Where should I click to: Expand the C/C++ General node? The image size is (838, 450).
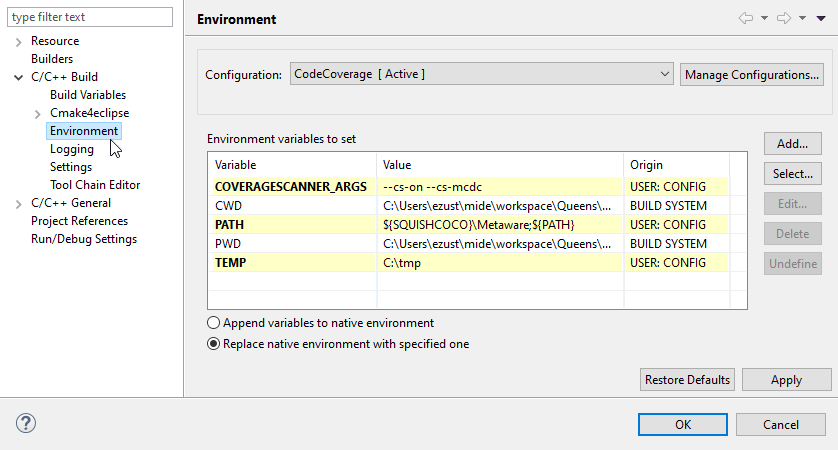pos(19,204)
